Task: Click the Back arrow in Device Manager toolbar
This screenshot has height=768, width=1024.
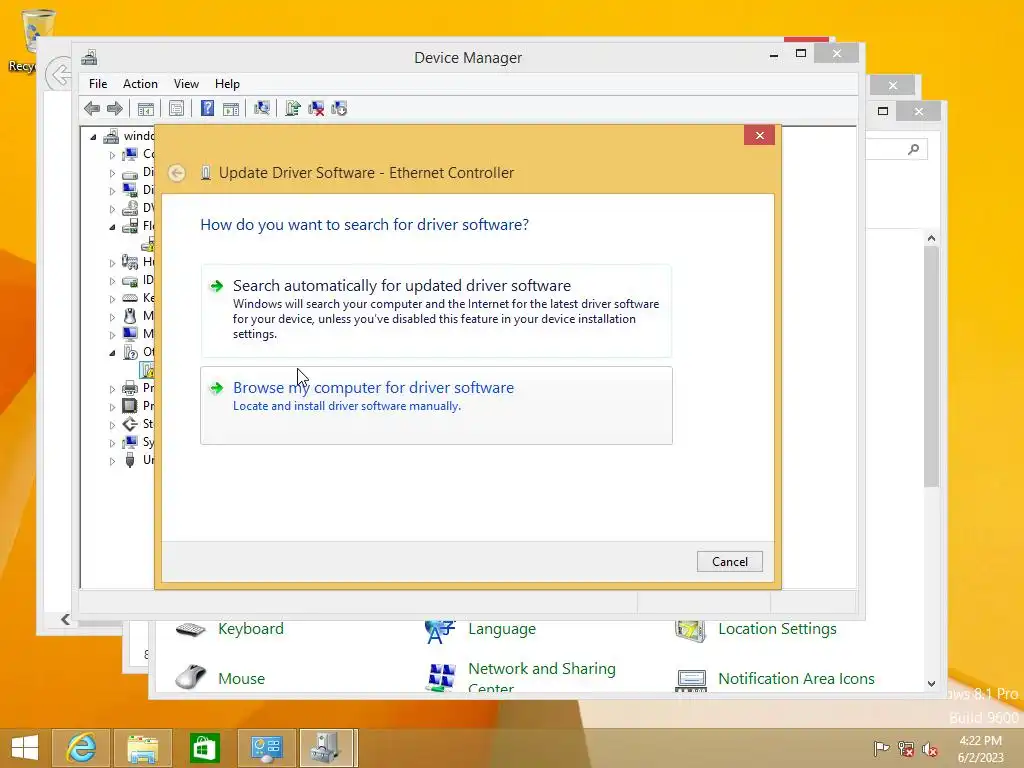Action: [92, 108]
